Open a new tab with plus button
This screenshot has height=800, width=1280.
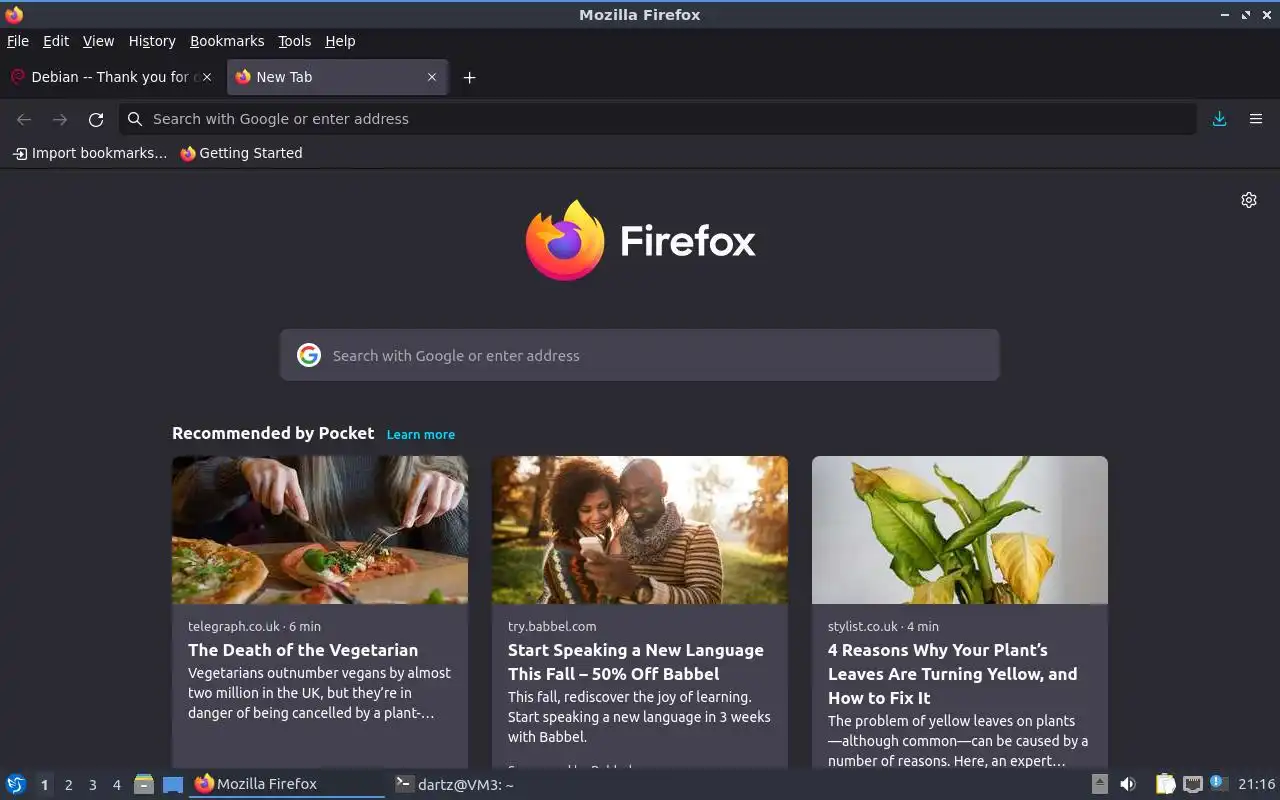click(x=469, y=77)
